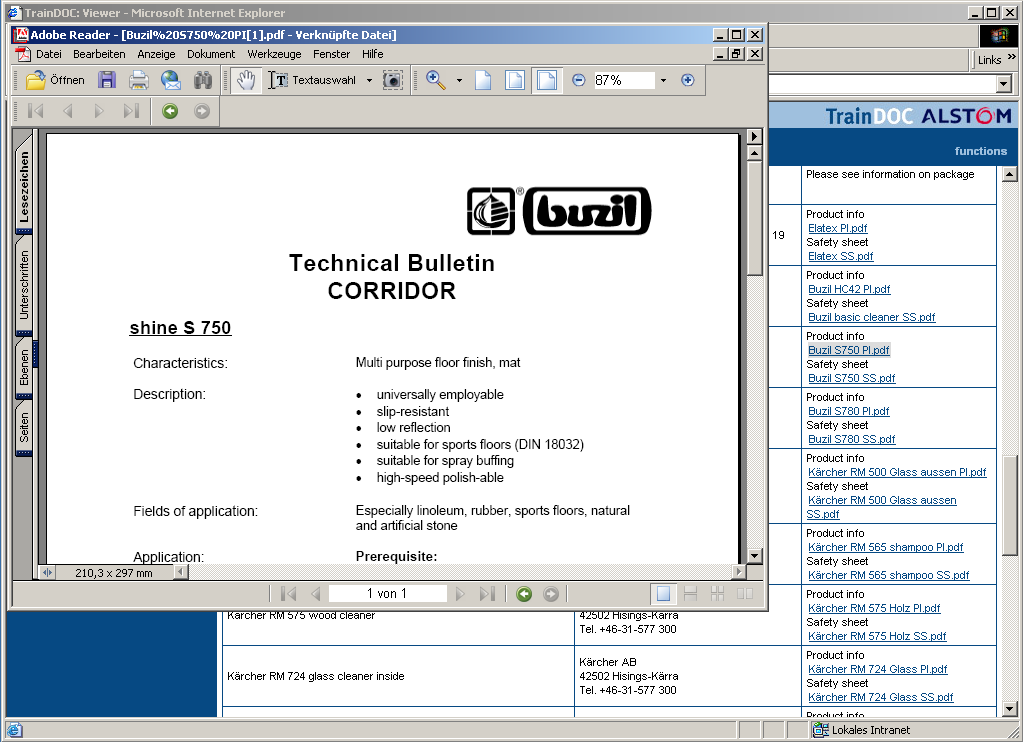Open the Seiten side tab
Screen dimensions: 1023x742
(24, 427)
